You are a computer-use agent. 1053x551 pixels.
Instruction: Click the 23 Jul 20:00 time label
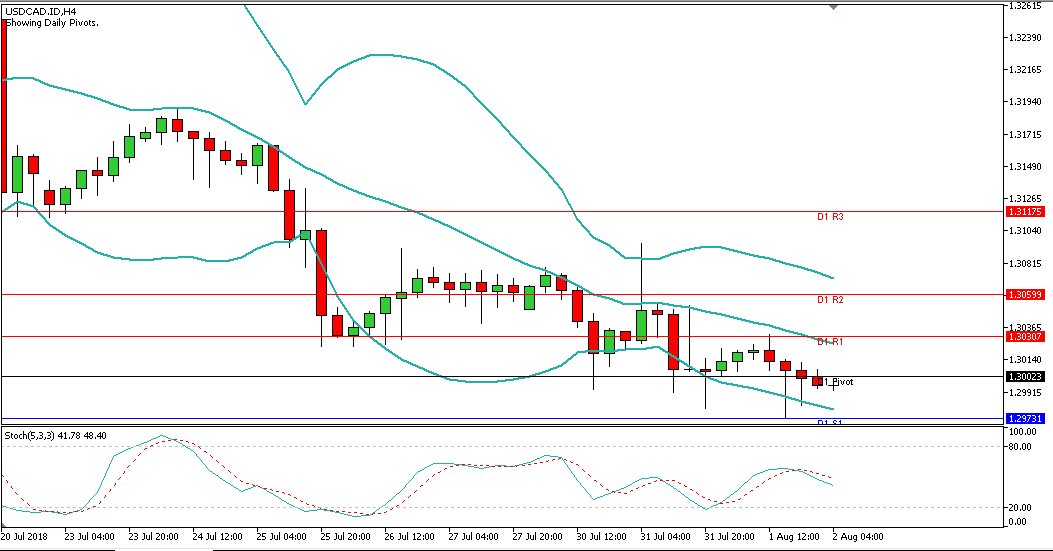153,536
